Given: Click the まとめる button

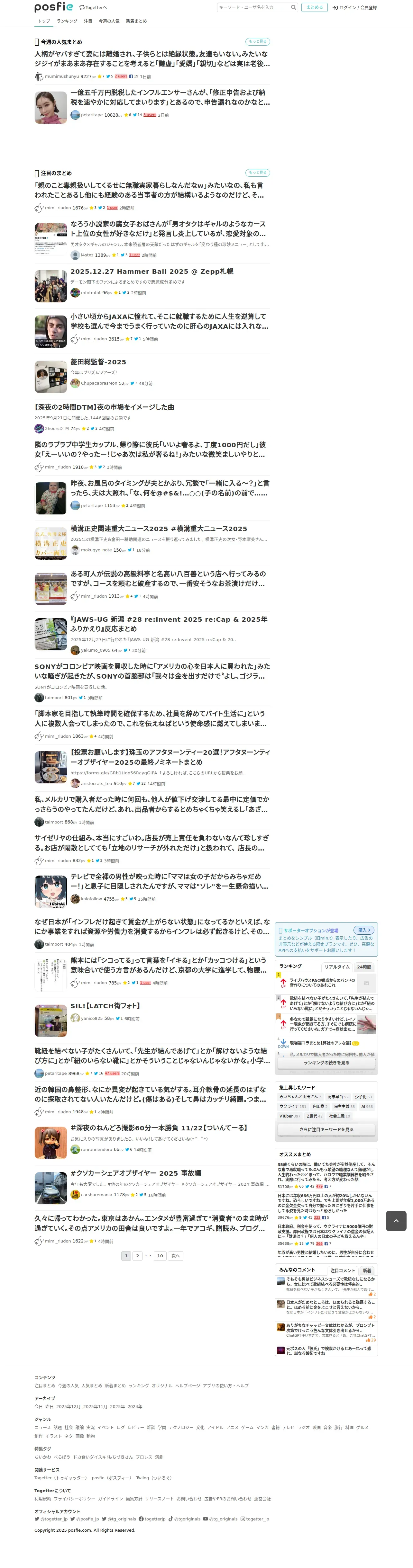Looking at the screenshot, I should [314, 7].
